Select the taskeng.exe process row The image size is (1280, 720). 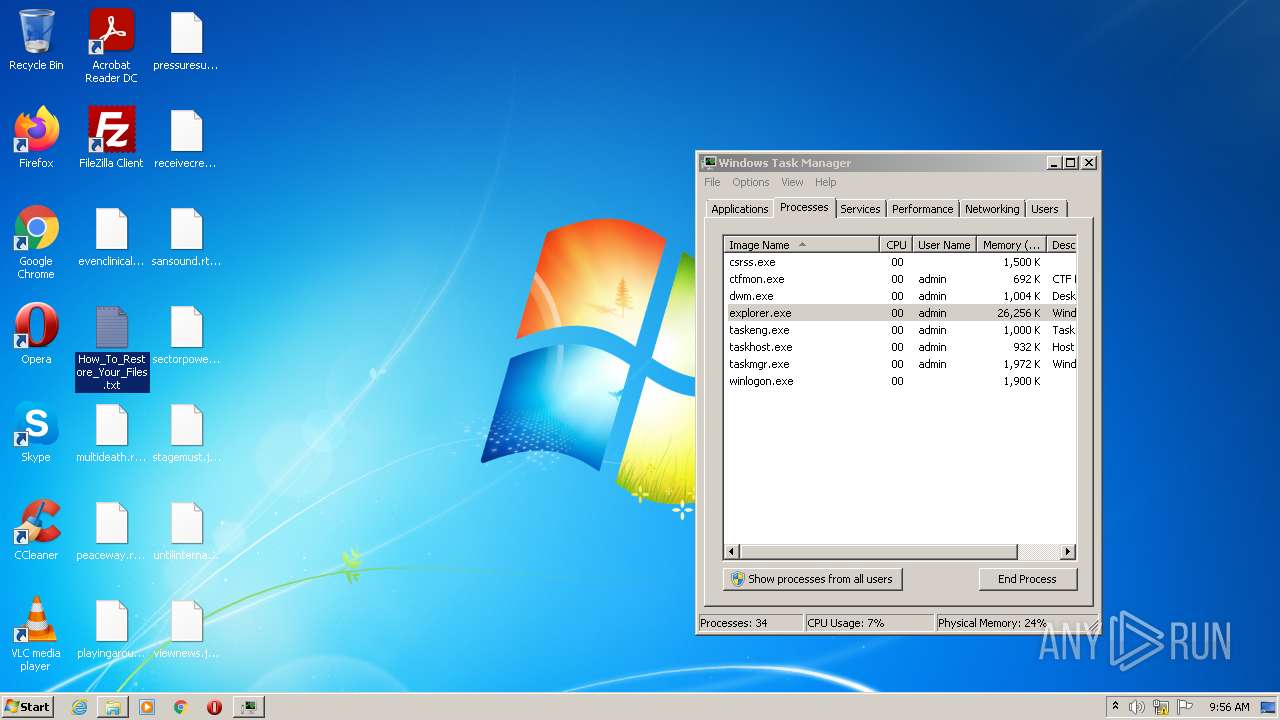(x=900, y=330)
